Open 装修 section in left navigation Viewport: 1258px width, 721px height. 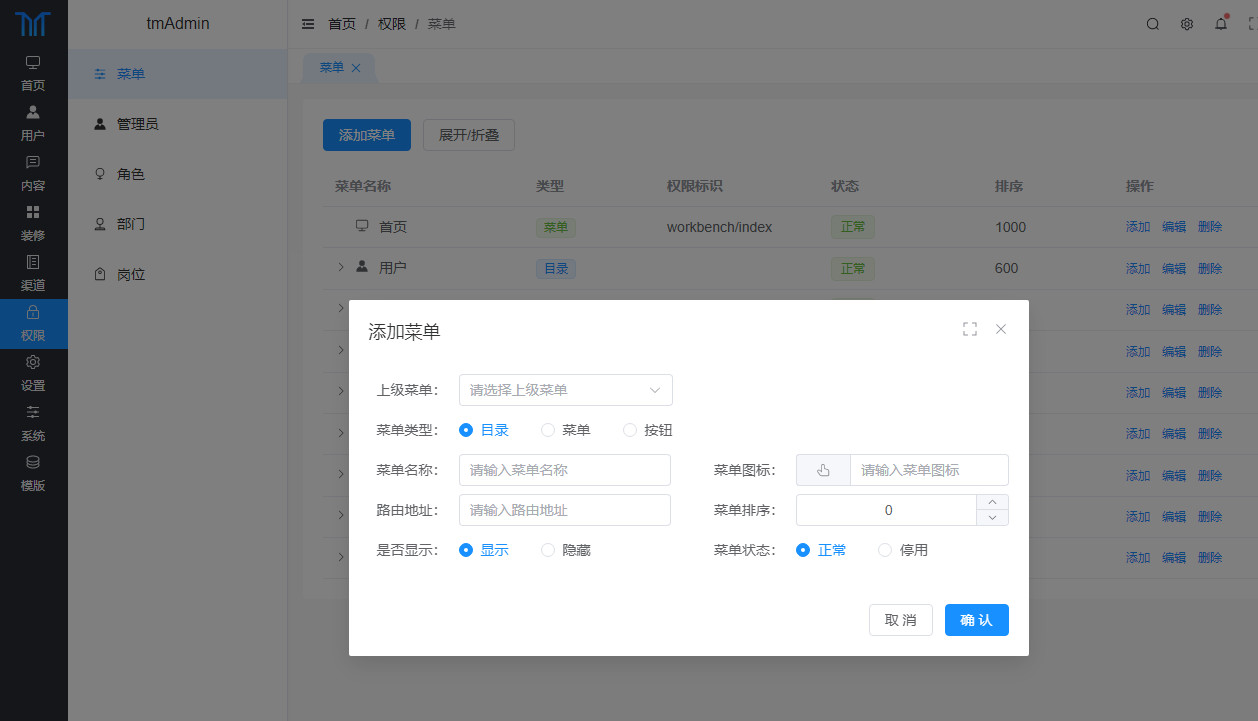click(x=33, y=224)
